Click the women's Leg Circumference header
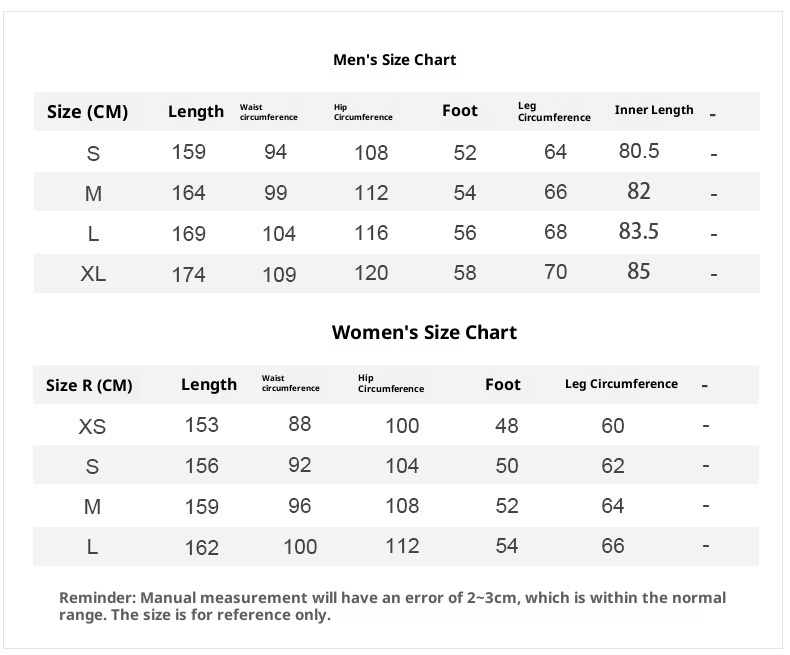This screenshot has height=655, width=790. (x=621, y=384)
